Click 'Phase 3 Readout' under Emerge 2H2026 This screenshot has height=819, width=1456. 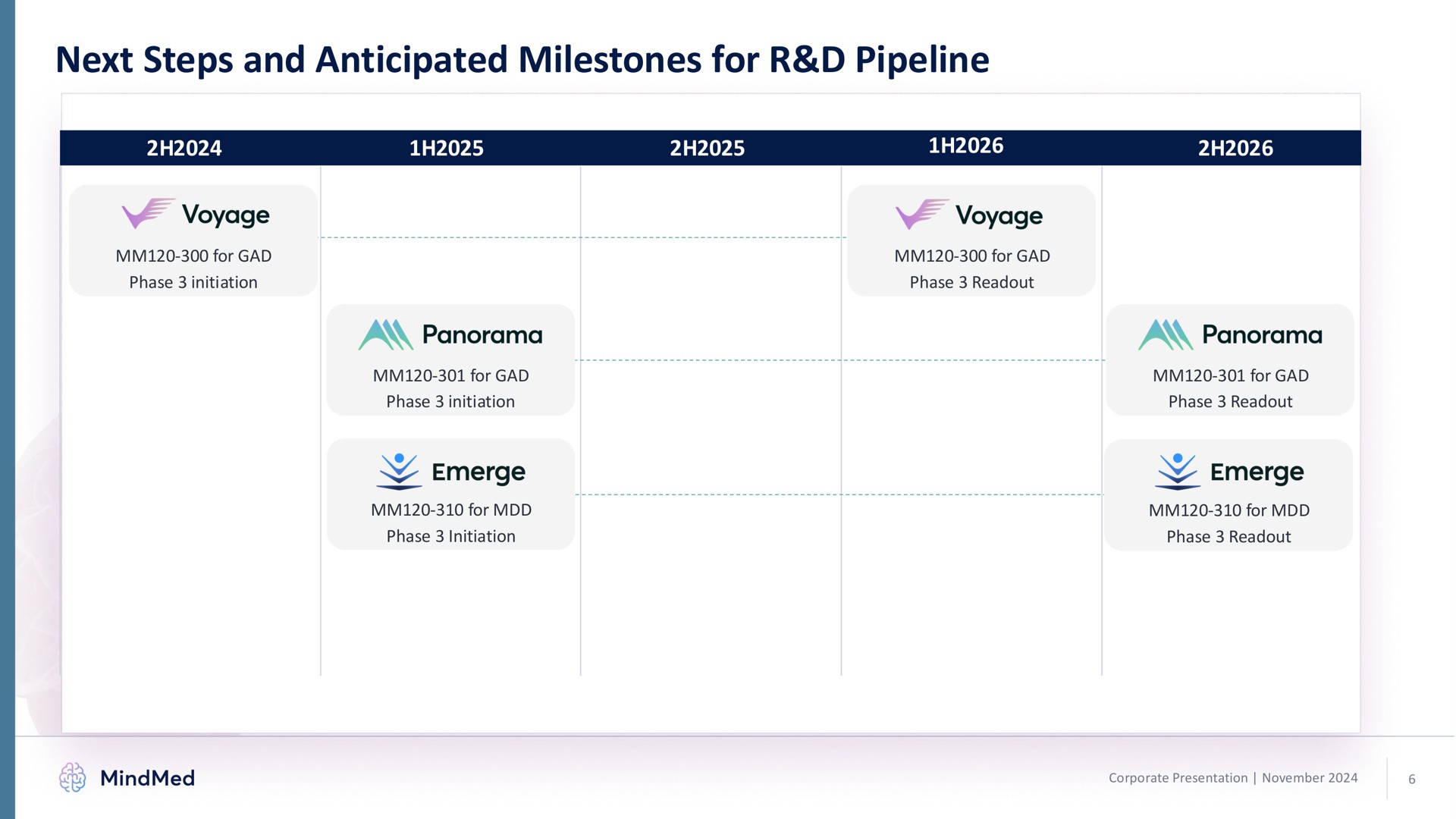pyautogui.click(x=1229, y=537)
